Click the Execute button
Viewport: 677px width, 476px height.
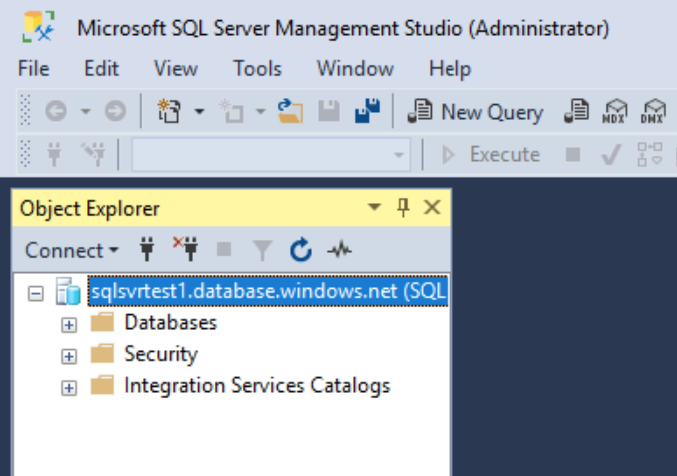click(490, 154)
